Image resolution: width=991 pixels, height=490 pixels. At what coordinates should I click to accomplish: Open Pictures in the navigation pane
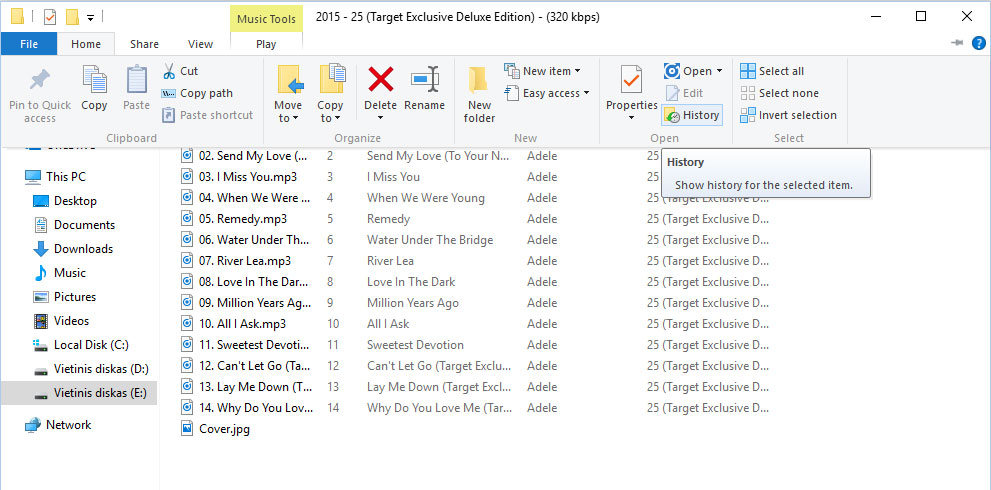[64, 297]
